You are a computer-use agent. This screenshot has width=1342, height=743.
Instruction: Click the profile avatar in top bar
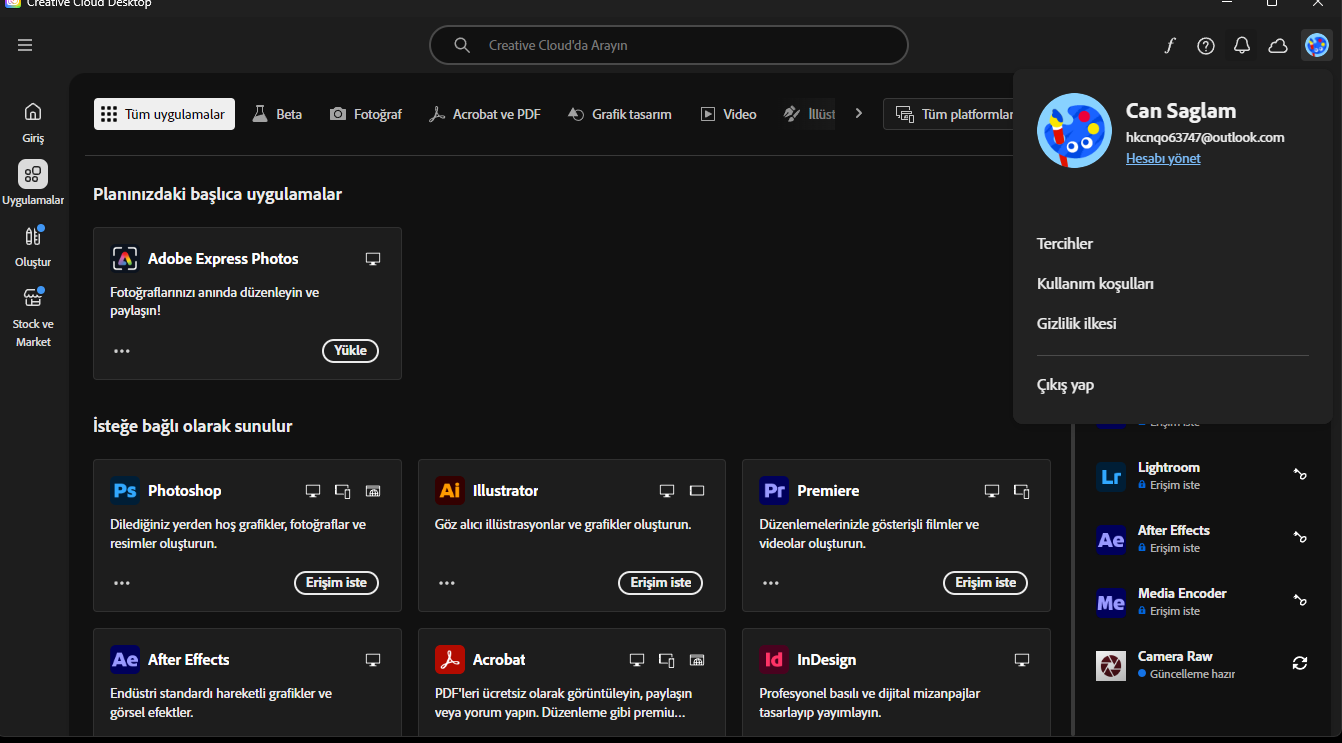pyautogui.click(x=1317, y=45)
